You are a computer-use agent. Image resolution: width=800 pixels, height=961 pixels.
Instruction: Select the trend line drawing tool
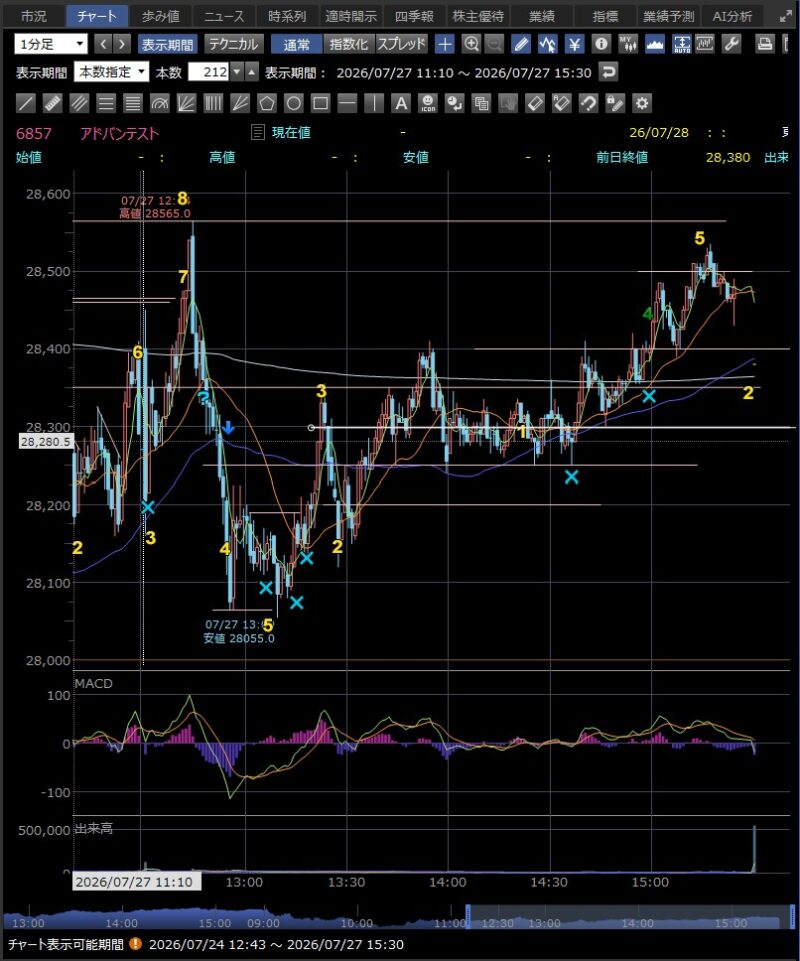(26, 103)
